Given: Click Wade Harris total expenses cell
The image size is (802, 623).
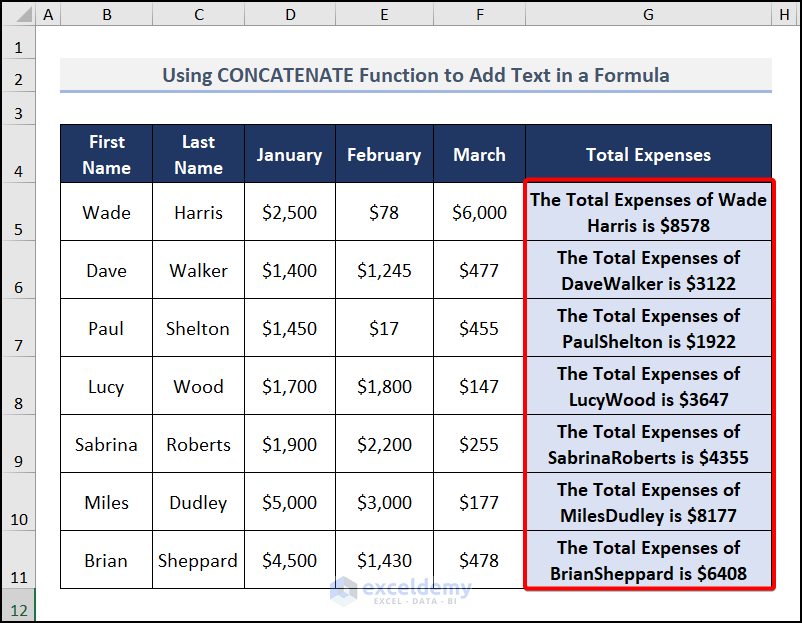Looking at the screenshot, I should tap(648, 212).
